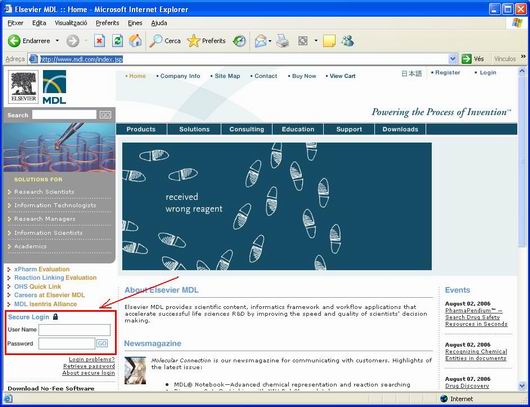Open the Education navigation tab
The image size is (530, 407).
298,129
